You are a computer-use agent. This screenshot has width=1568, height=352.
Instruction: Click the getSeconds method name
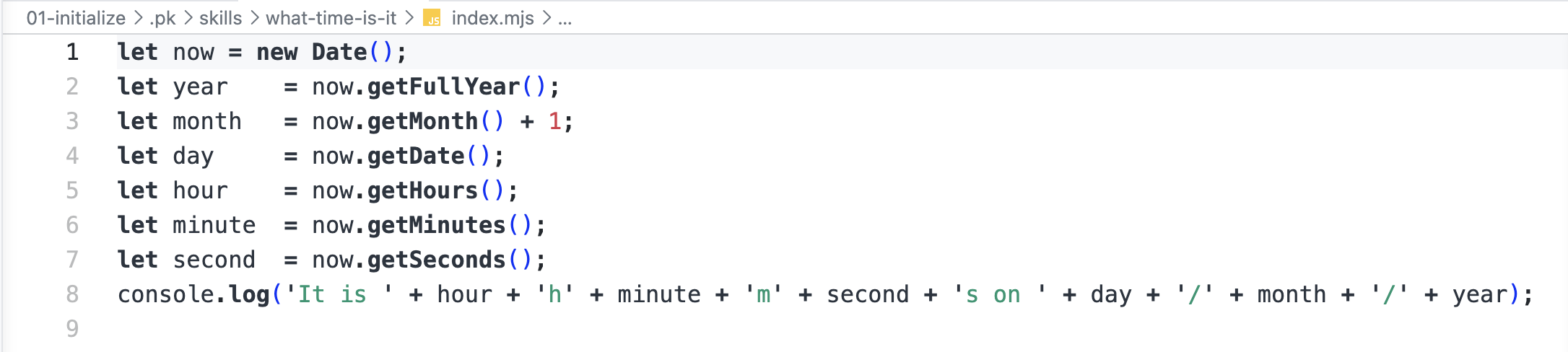coord(436,260)
